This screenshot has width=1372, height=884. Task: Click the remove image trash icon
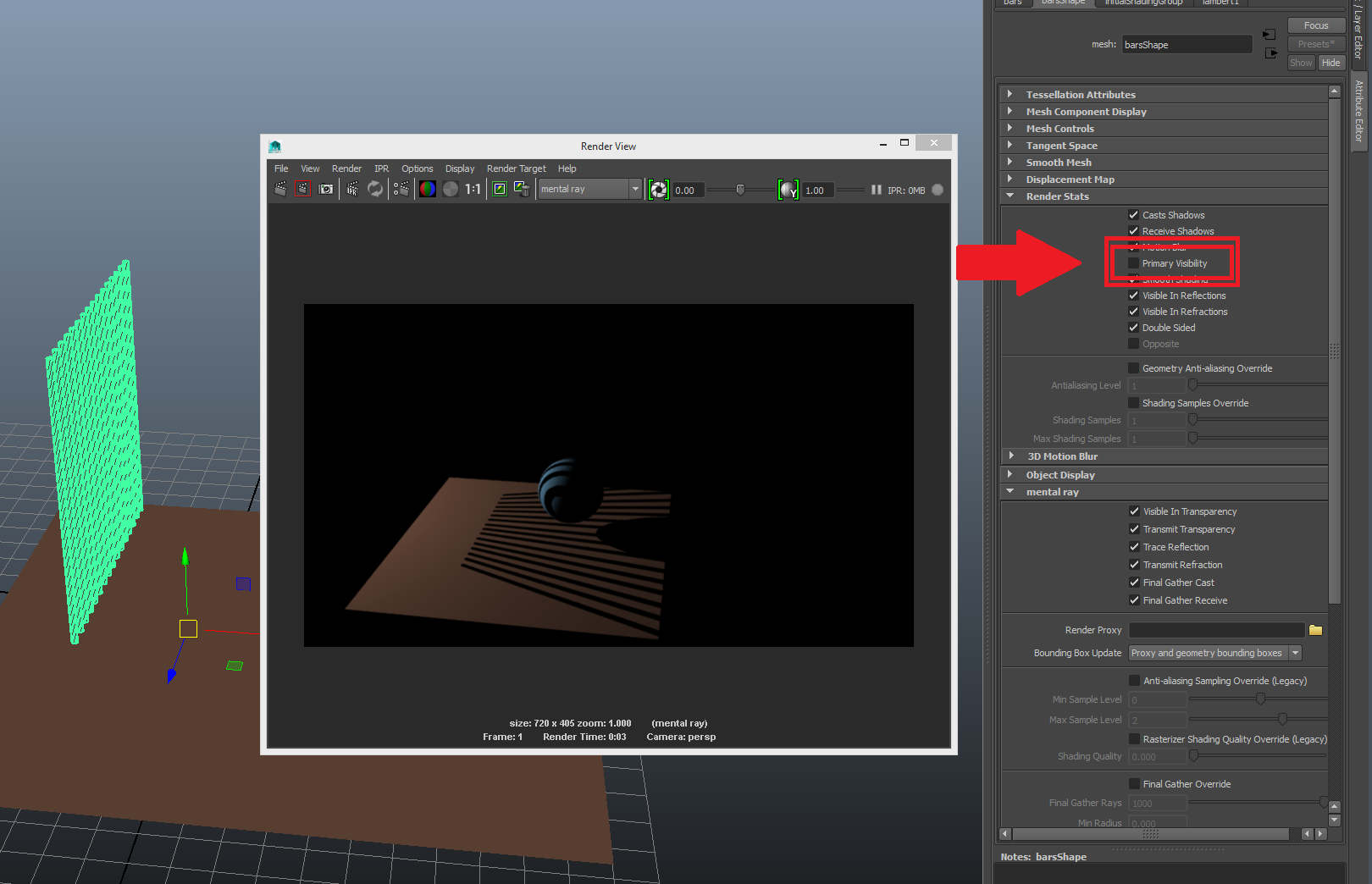tap(522, 190)
